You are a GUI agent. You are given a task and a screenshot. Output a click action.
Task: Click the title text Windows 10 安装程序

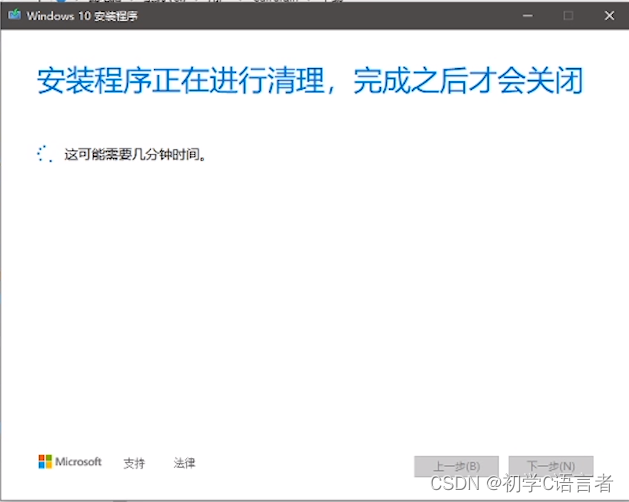[x=82, y=16]
